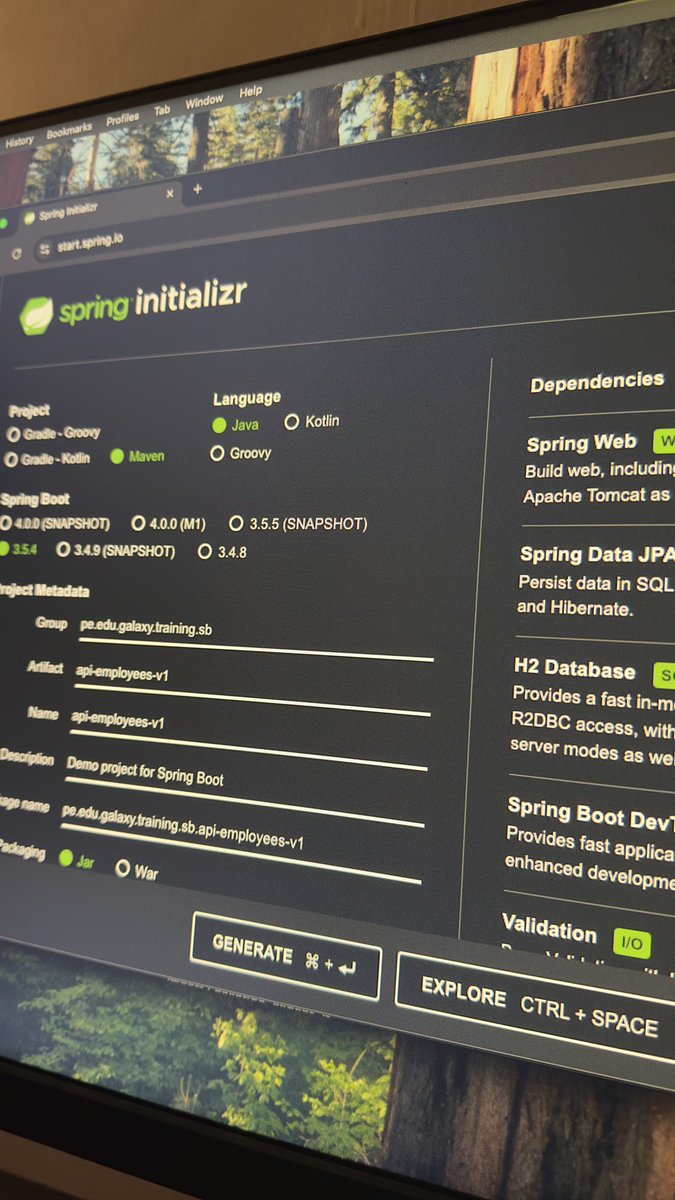
Task: Pick War packaging
Action: pyautogui.click(x=137, y=870)
